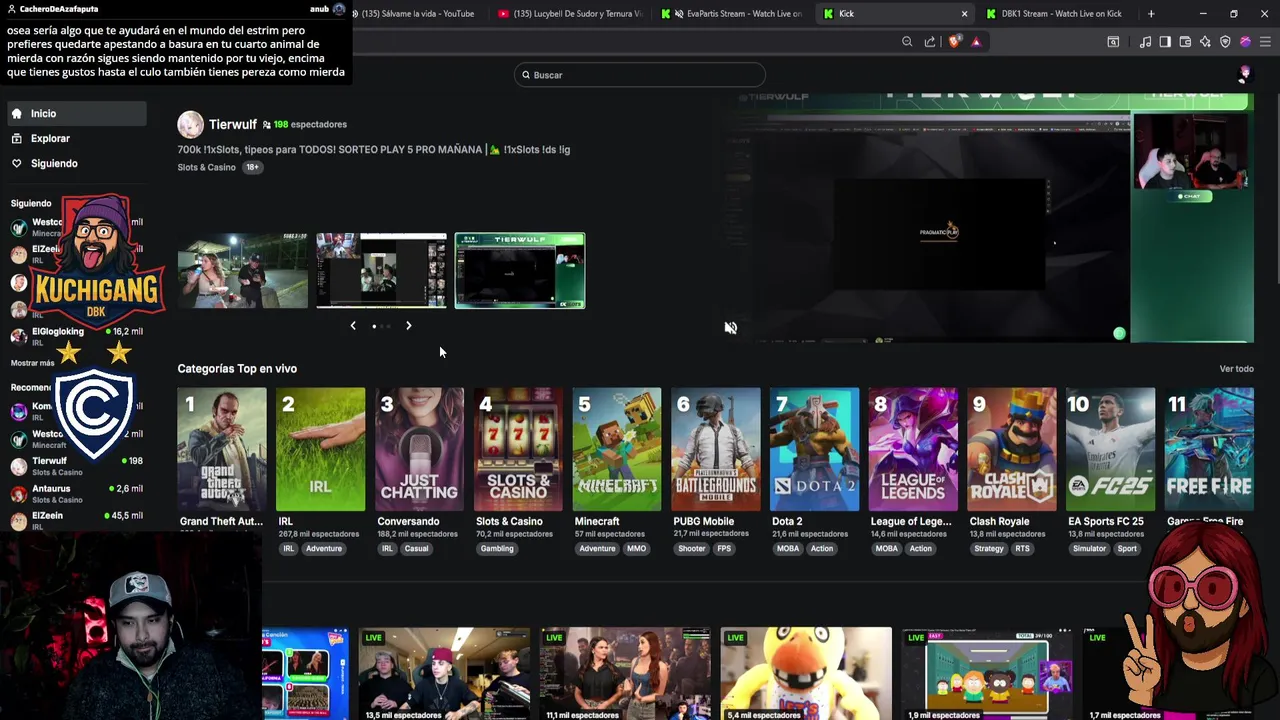The width and height of the screenshot is (1280, 720).
Task: Open live stream with 1,9 mil espectadores
Action: [987, 674]
